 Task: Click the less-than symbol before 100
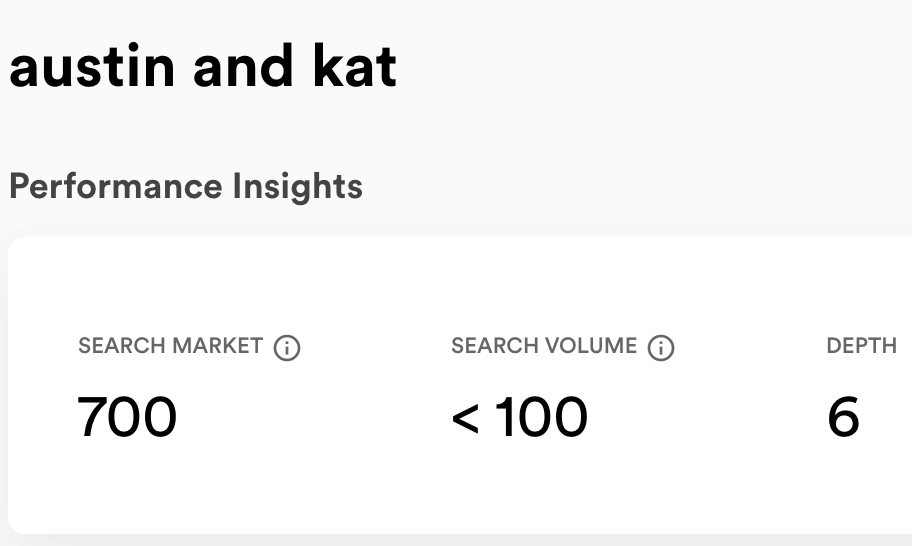465,419
